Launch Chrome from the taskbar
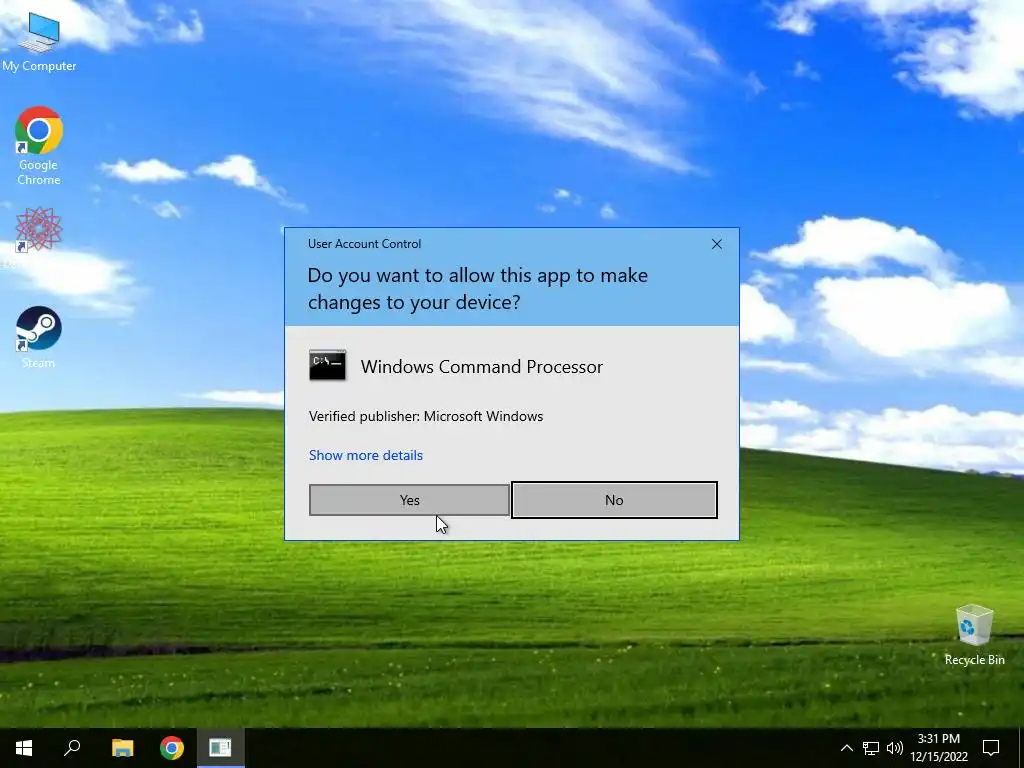The width and height of the screenshot is (1024, 768). pyautogui.click(x=172, y=748)
